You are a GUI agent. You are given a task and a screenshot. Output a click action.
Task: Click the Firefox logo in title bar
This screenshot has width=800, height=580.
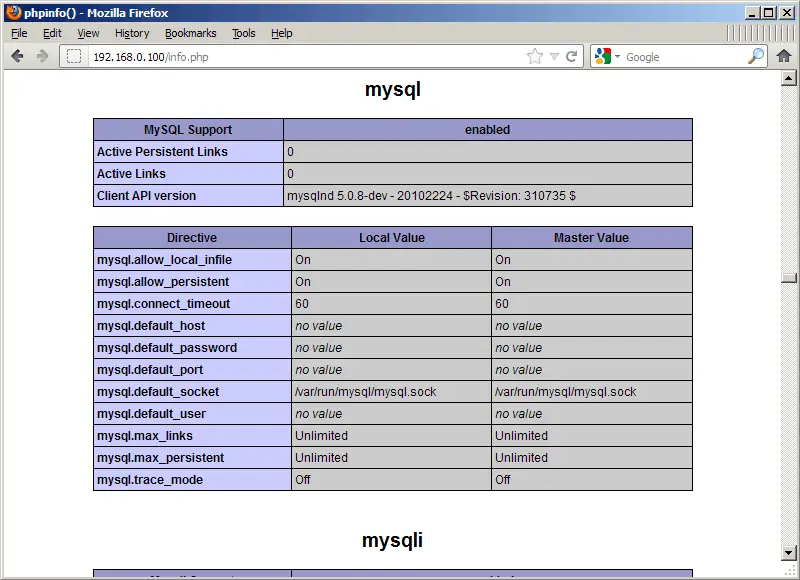pos(14,12)
